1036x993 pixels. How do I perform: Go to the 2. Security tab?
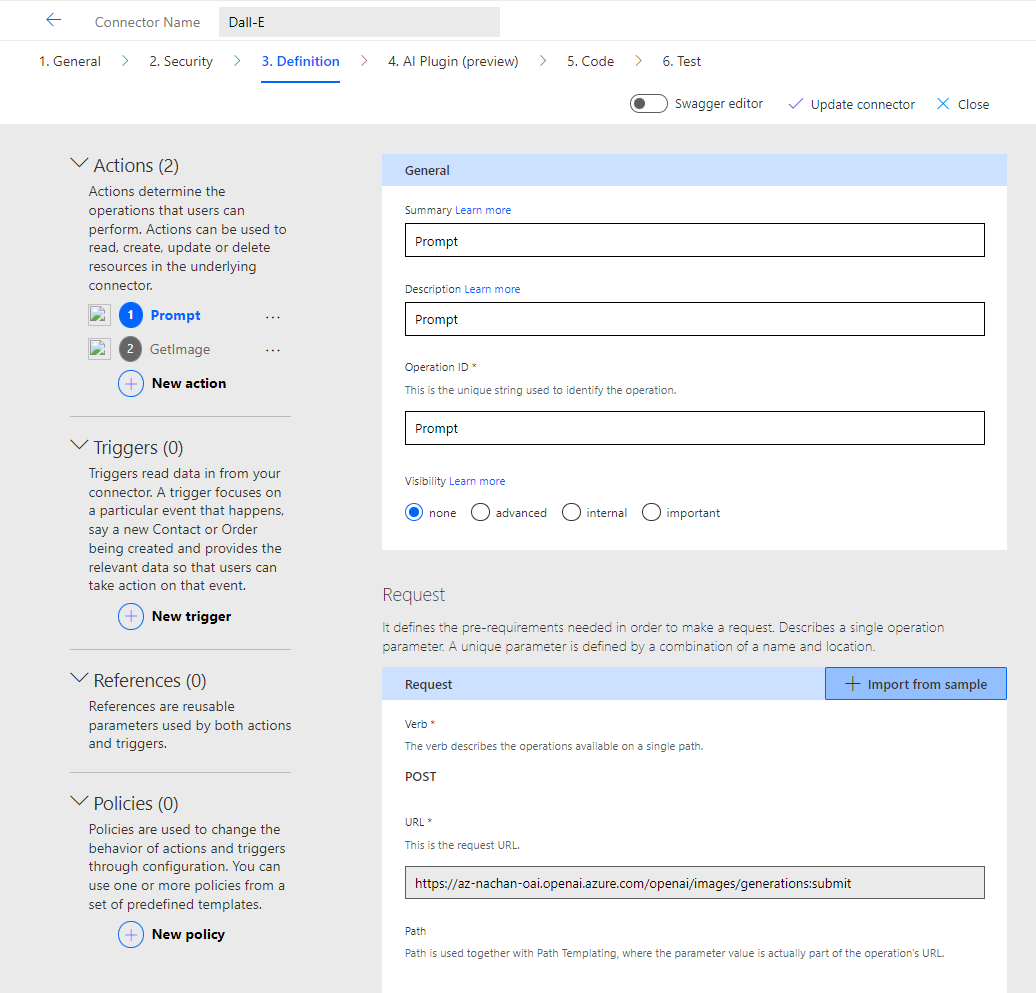click(181, 61)
